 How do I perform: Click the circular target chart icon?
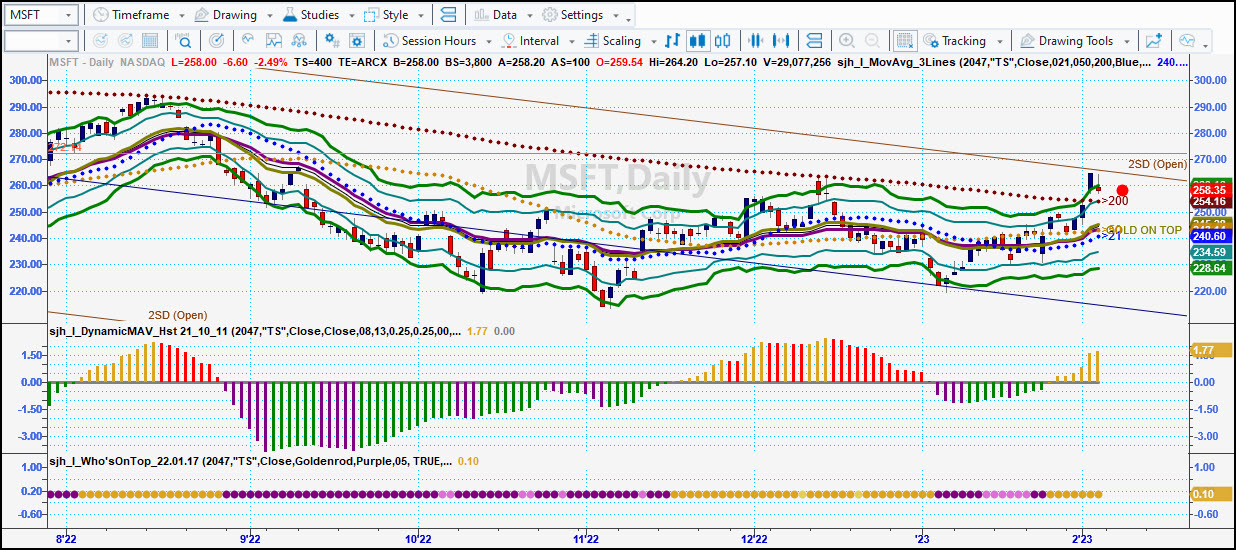click(218, 41)
